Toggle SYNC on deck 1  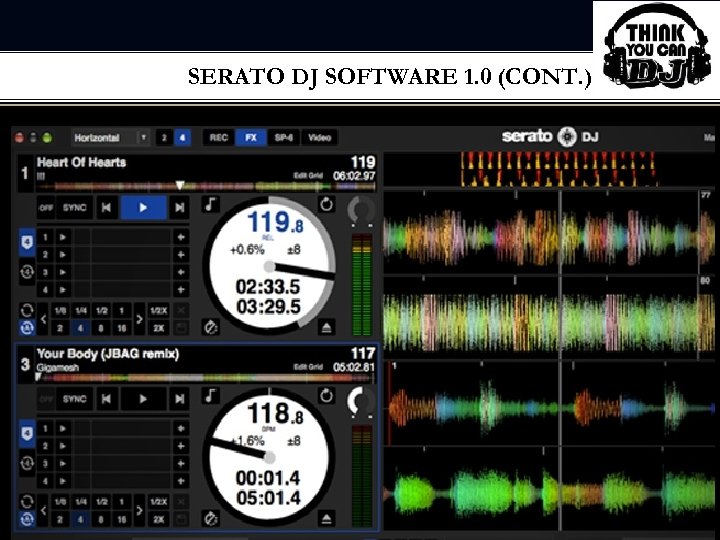click(x=74, y=208)
